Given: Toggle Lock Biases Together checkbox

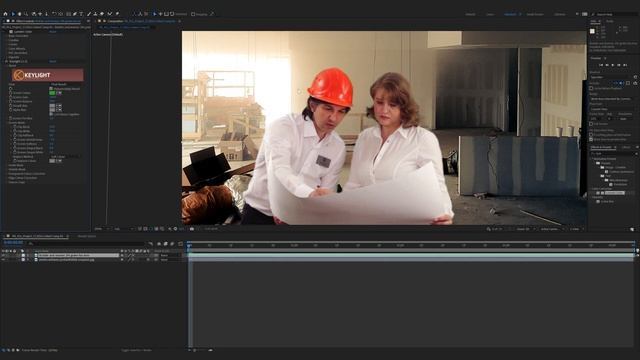Looking at the screenshot, I should click(x=51, y=114).
